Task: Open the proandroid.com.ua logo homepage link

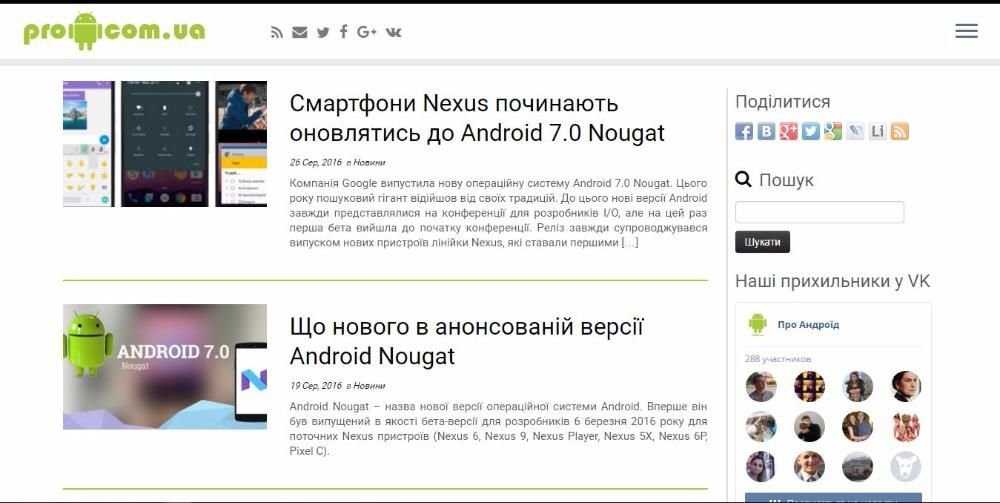Action: click(x=114, y=31)
